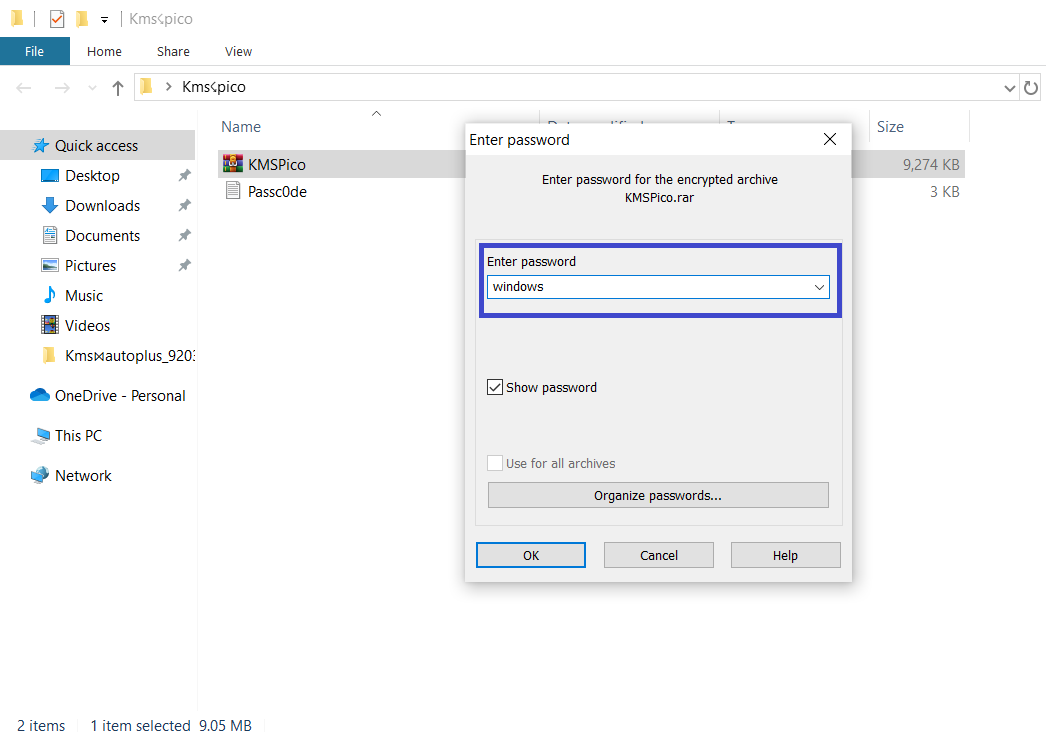Viewport: 1047px width, 740px height.
Task: Open the Recent locations dropdown arrow
Action: (x=92, y=87)
